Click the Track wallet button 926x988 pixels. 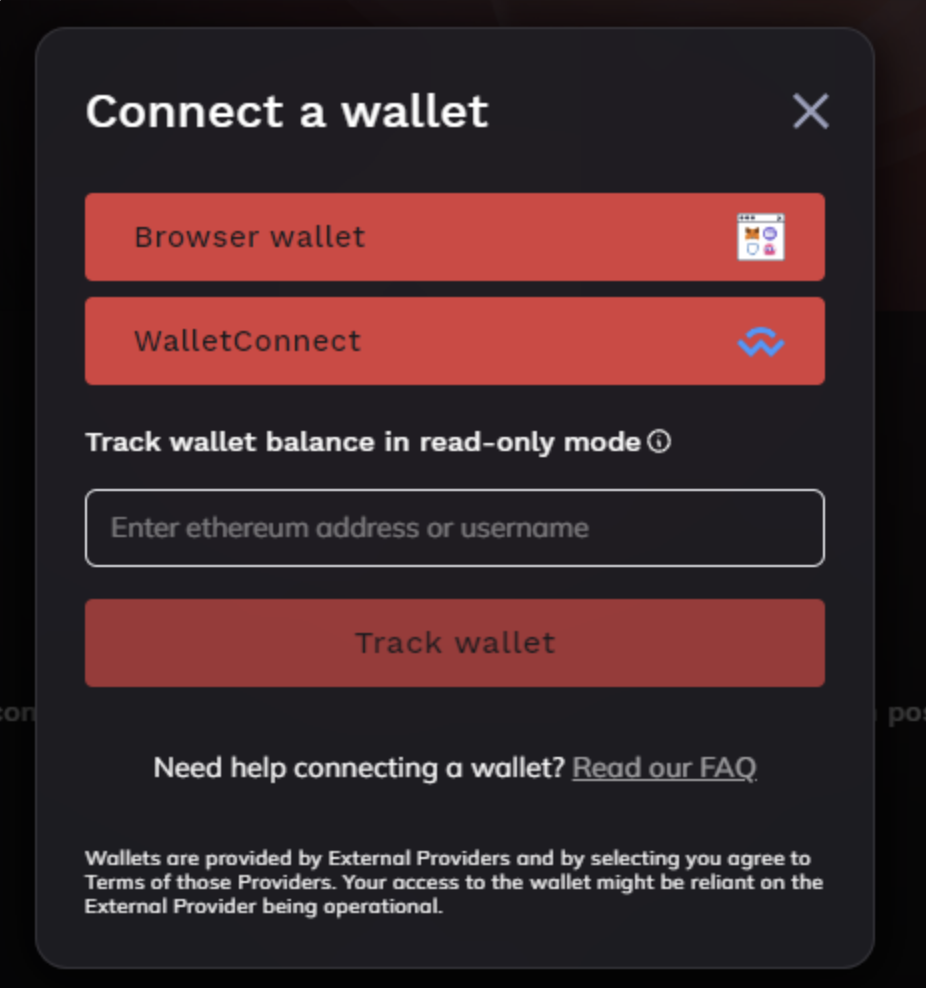coord(455,643)
